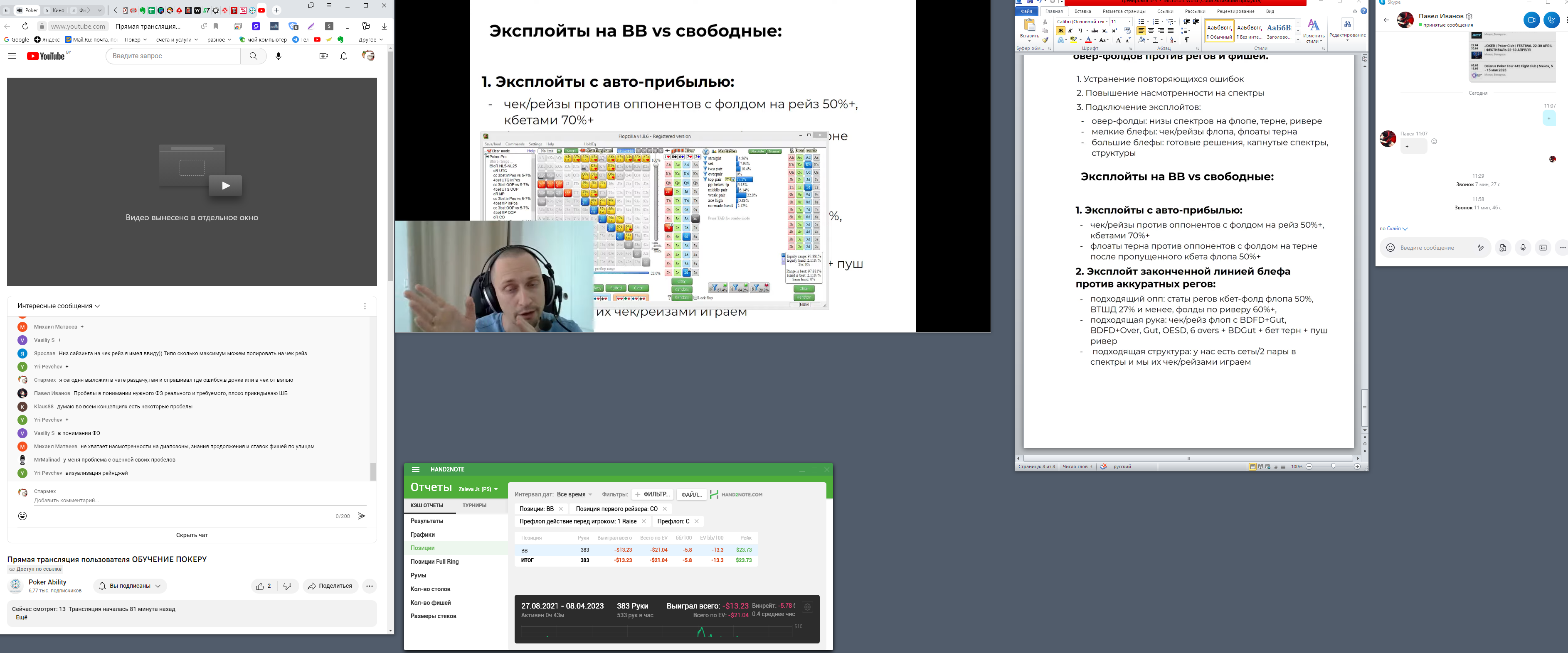Open Word Разметка страницы tab
The width and height of the screenshot is (1568, 653).
[1124, 11]
